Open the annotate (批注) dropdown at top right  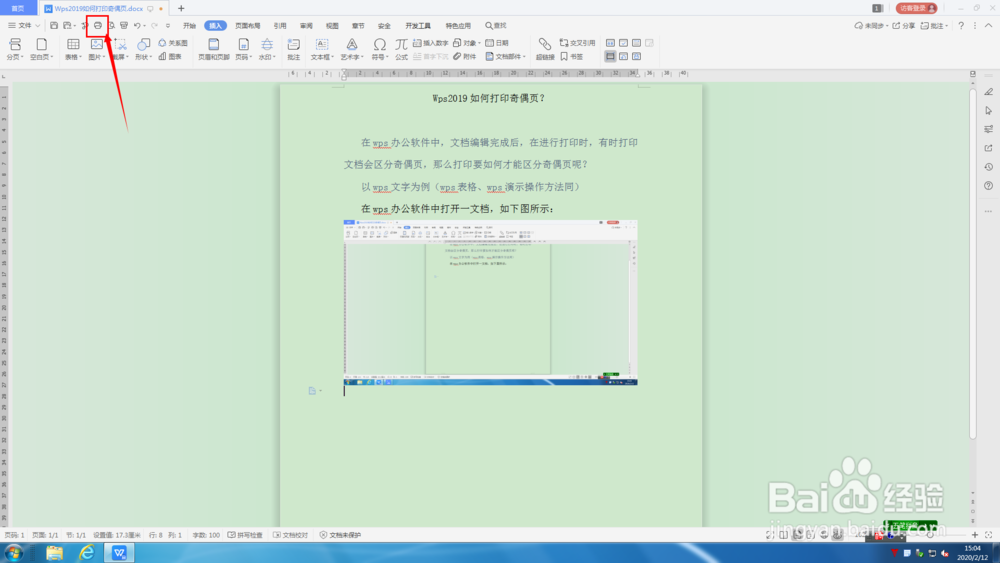[934, 26]
